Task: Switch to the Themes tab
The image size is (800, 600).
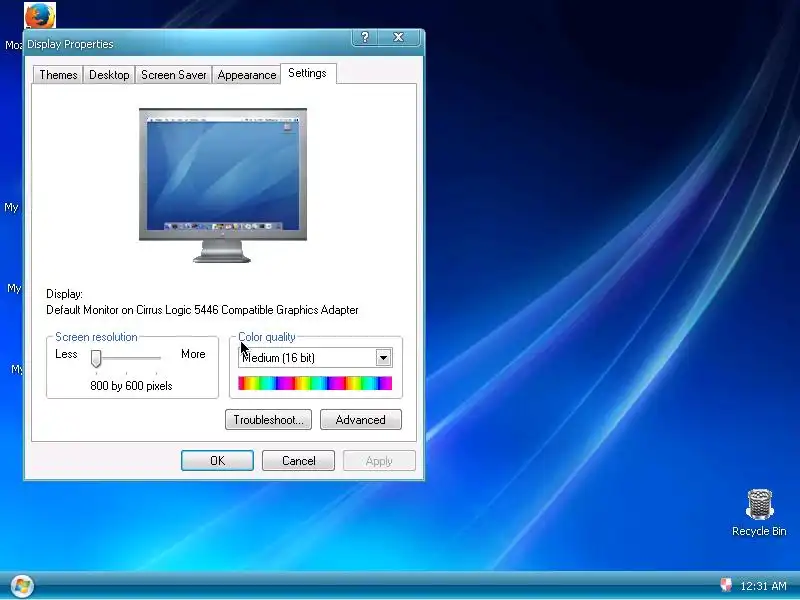Action: coord(58,75)
